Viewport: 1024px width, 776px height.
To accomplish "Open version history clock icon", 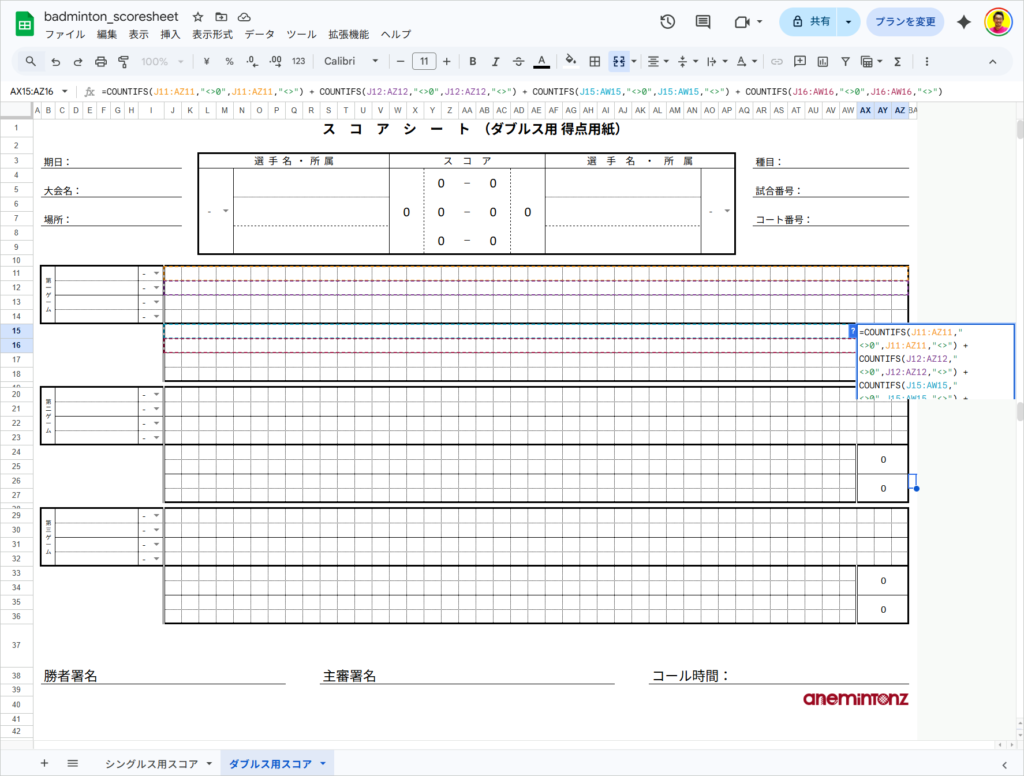I will coord(668,21).
